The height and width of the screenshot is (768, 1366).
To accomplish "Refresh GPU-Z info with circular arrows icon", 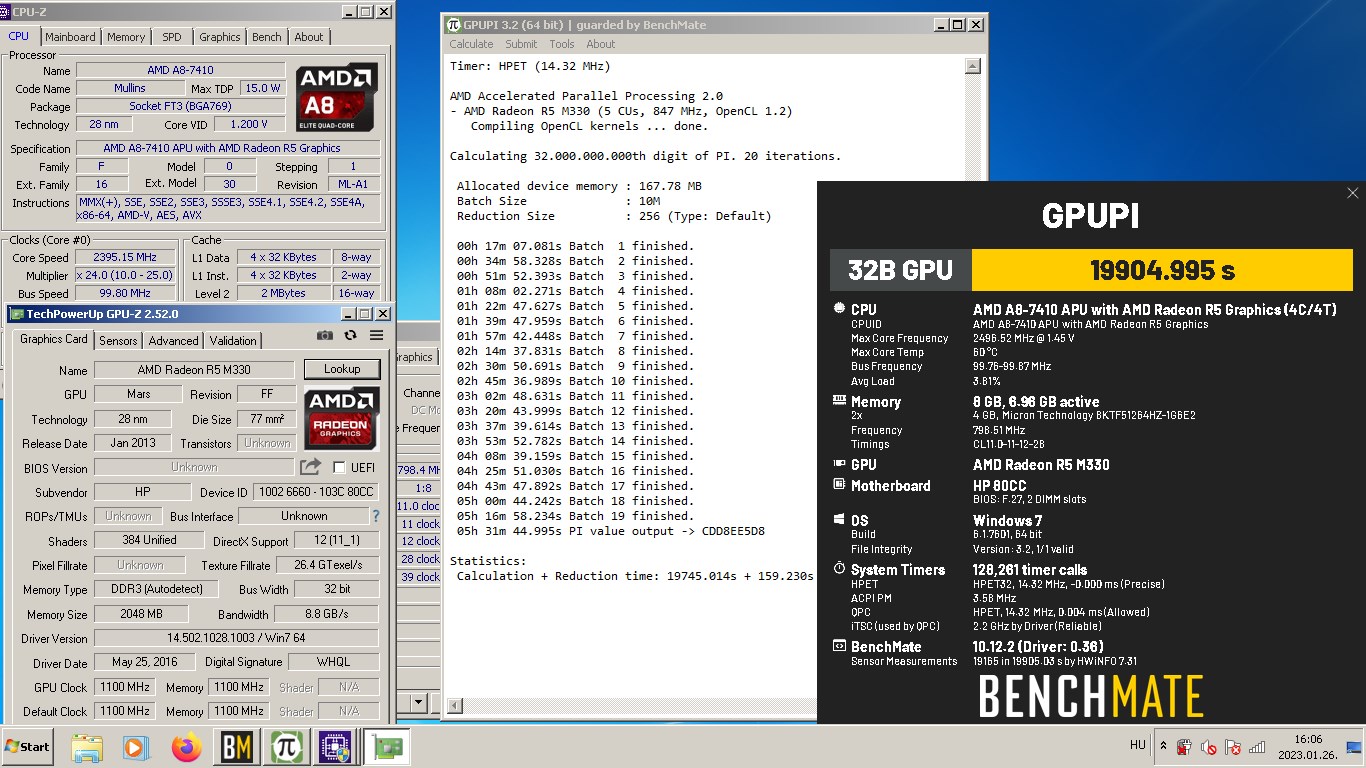I will point(350,336).
